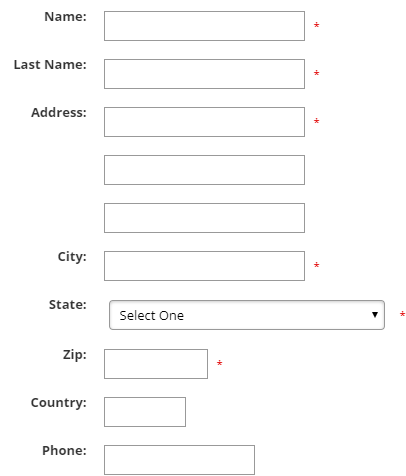Click the second Address line field
Image resolution: width=406 pixels, height=476 pixels.
[x=204, y=170]
